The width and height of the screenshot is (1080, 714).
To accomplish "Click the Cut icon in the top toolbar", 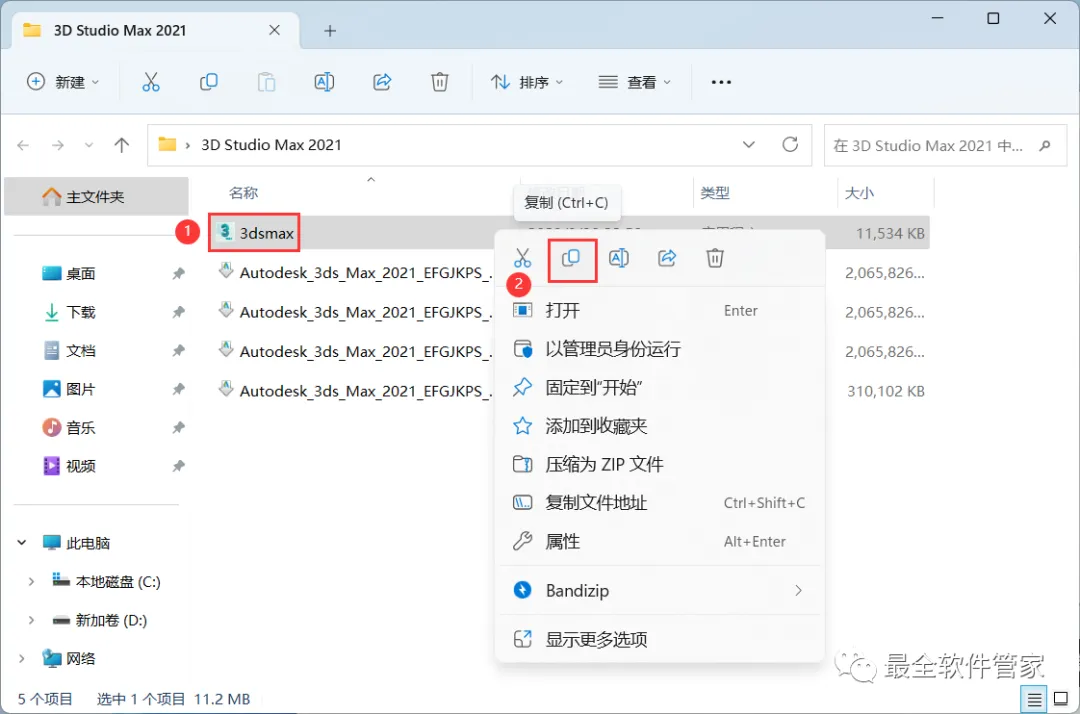I will tap(150, 82).
